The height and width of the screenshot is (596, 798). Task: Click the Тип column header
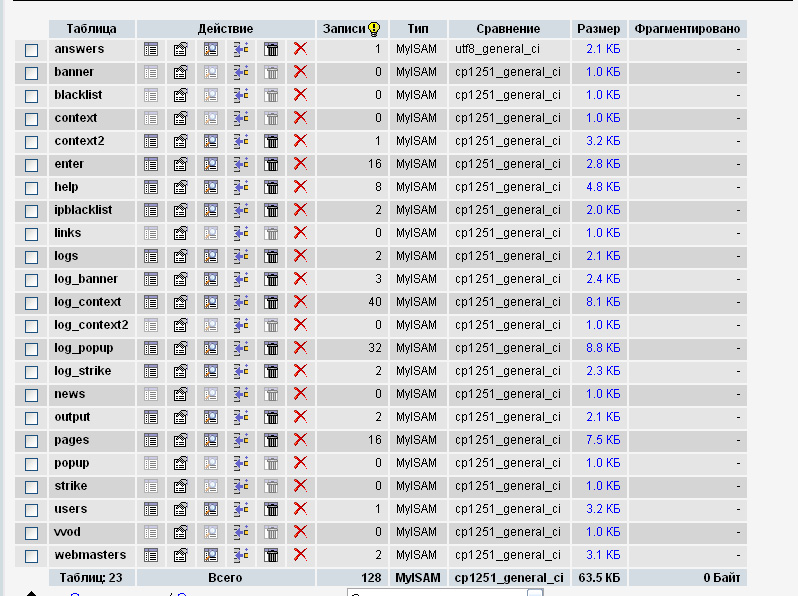pyautogui.click(x=418, y=29)
